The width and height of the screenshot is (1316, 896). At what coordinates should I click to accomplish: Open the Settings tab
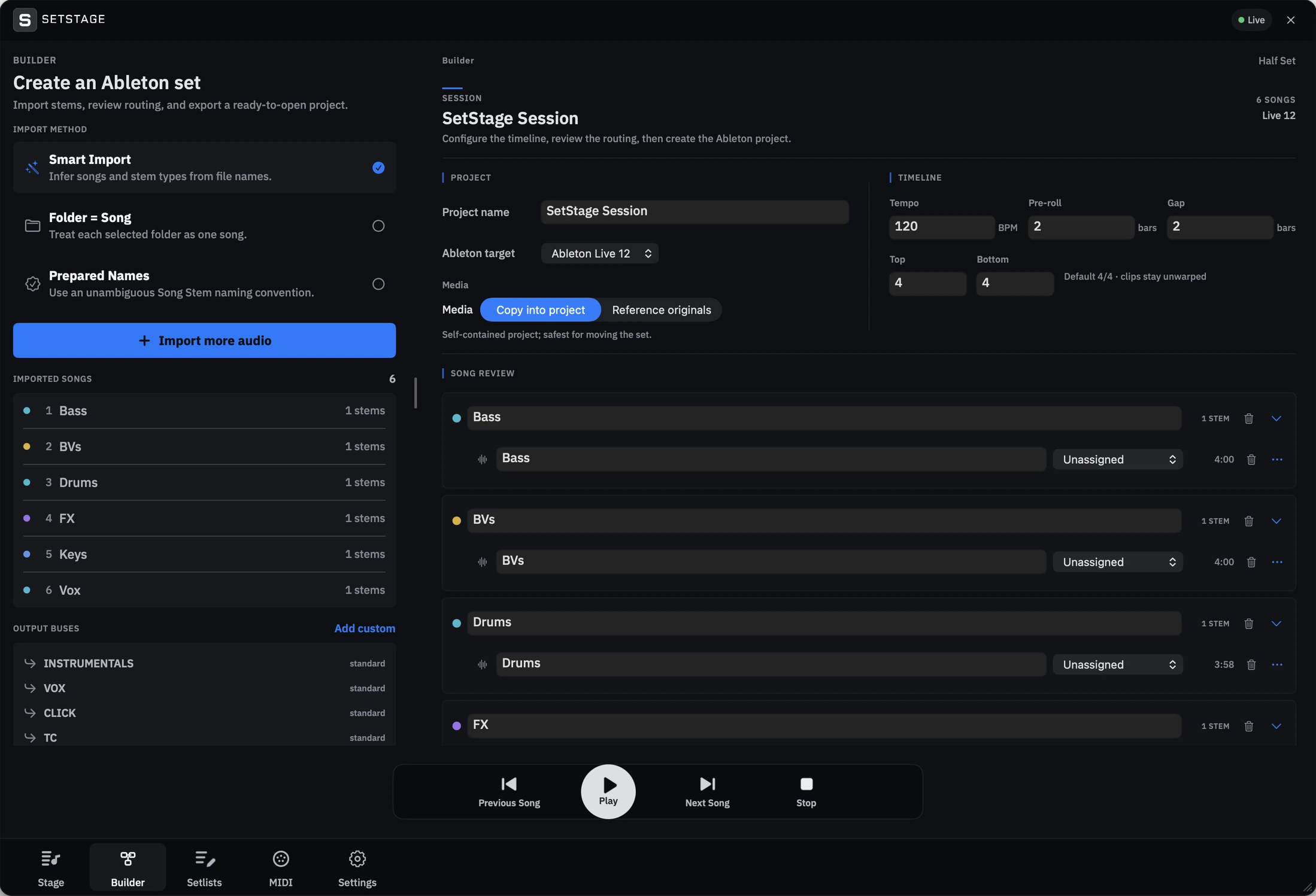[357, 868]
